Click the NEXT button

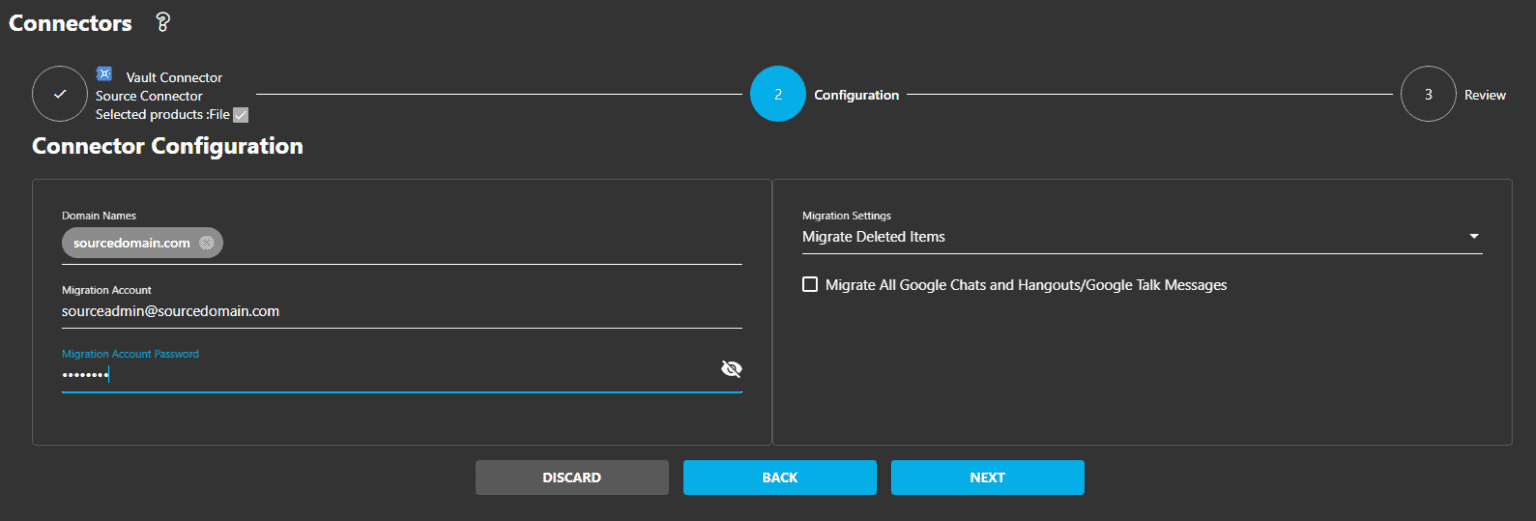coord(987,478)
